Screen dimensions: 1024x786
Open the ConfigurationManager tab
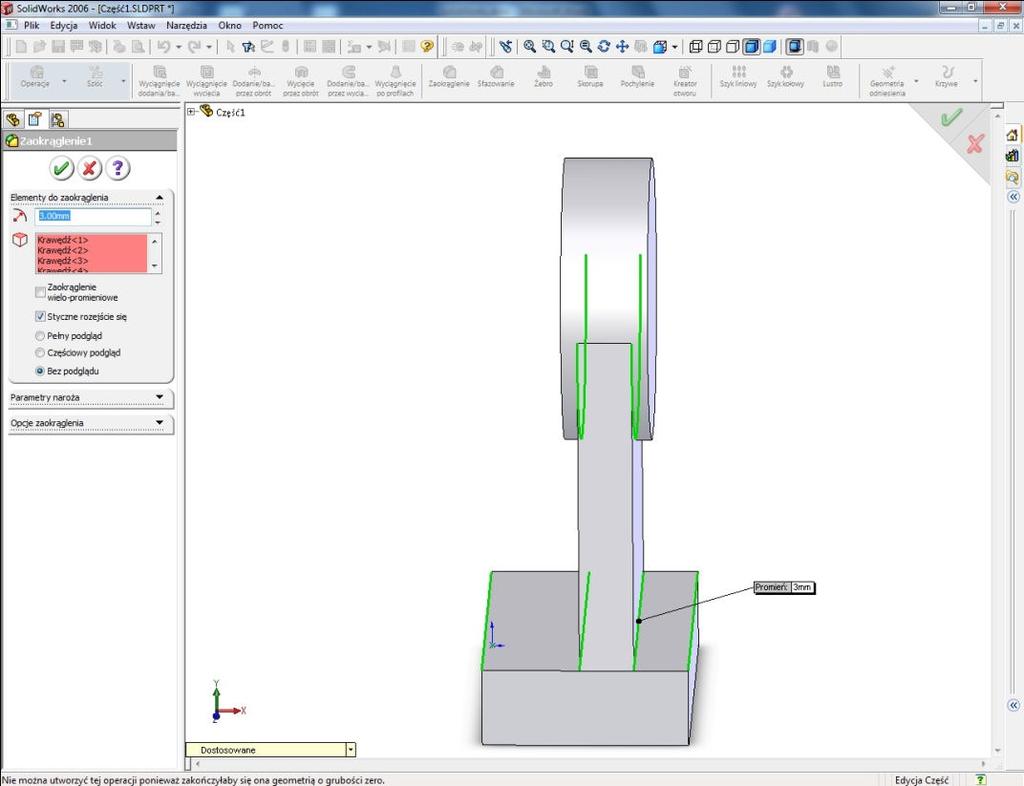point(57,119)
